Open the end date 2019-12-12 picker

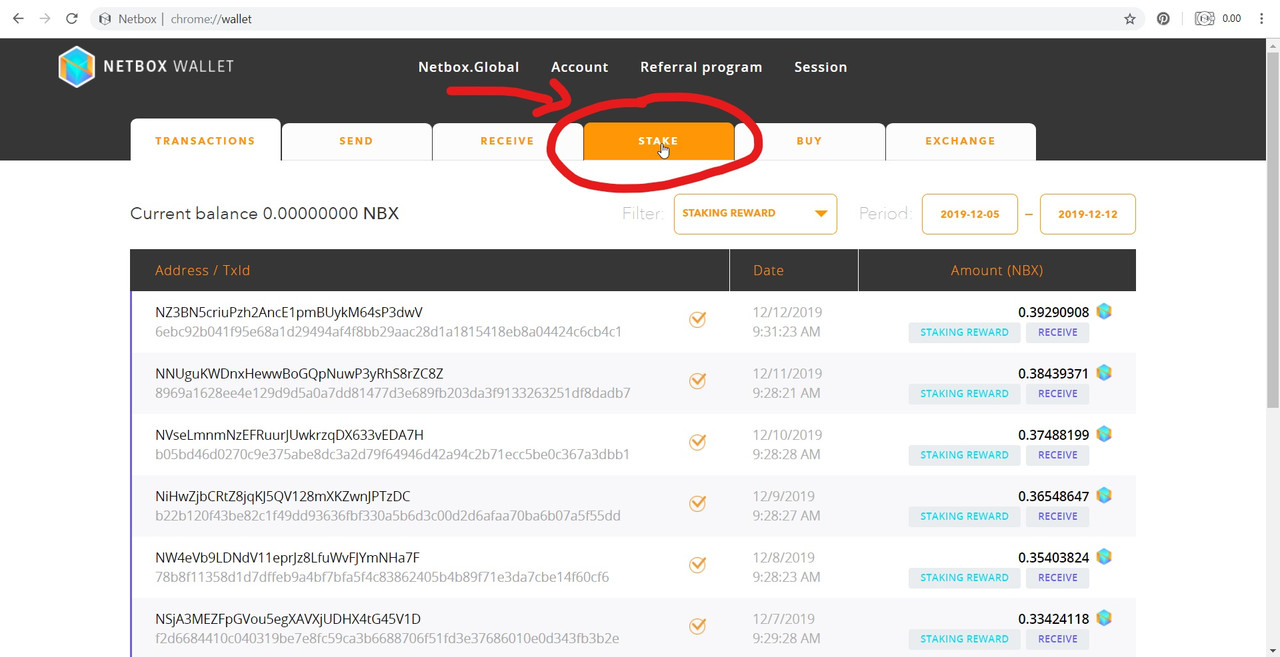pos(1088,214)
